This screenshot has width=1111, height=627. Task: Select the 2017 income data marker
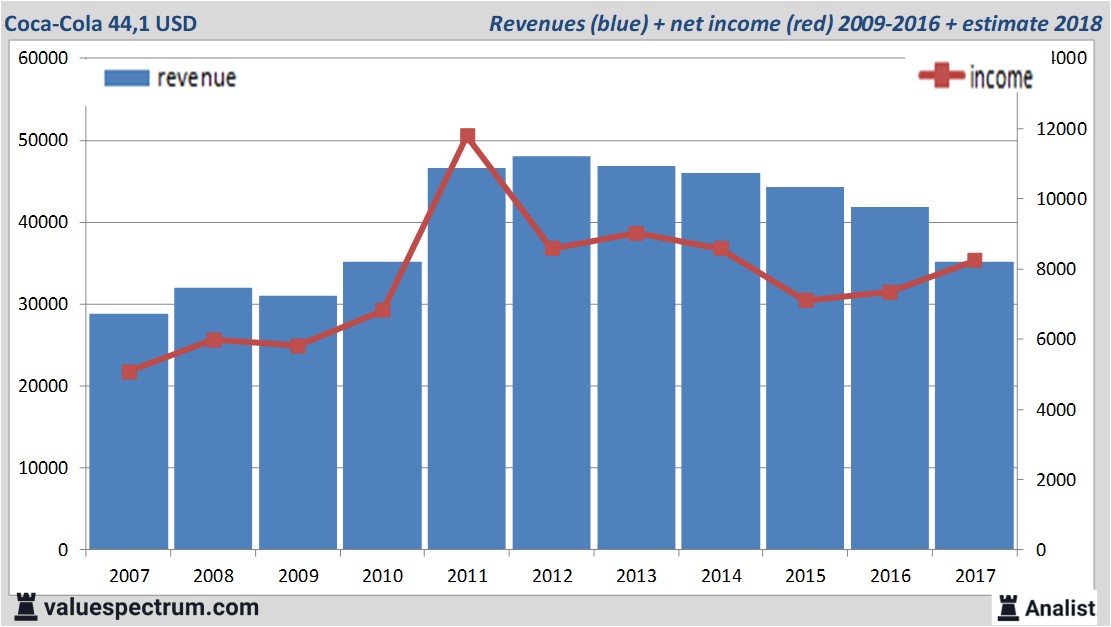(x=974, y=261)
